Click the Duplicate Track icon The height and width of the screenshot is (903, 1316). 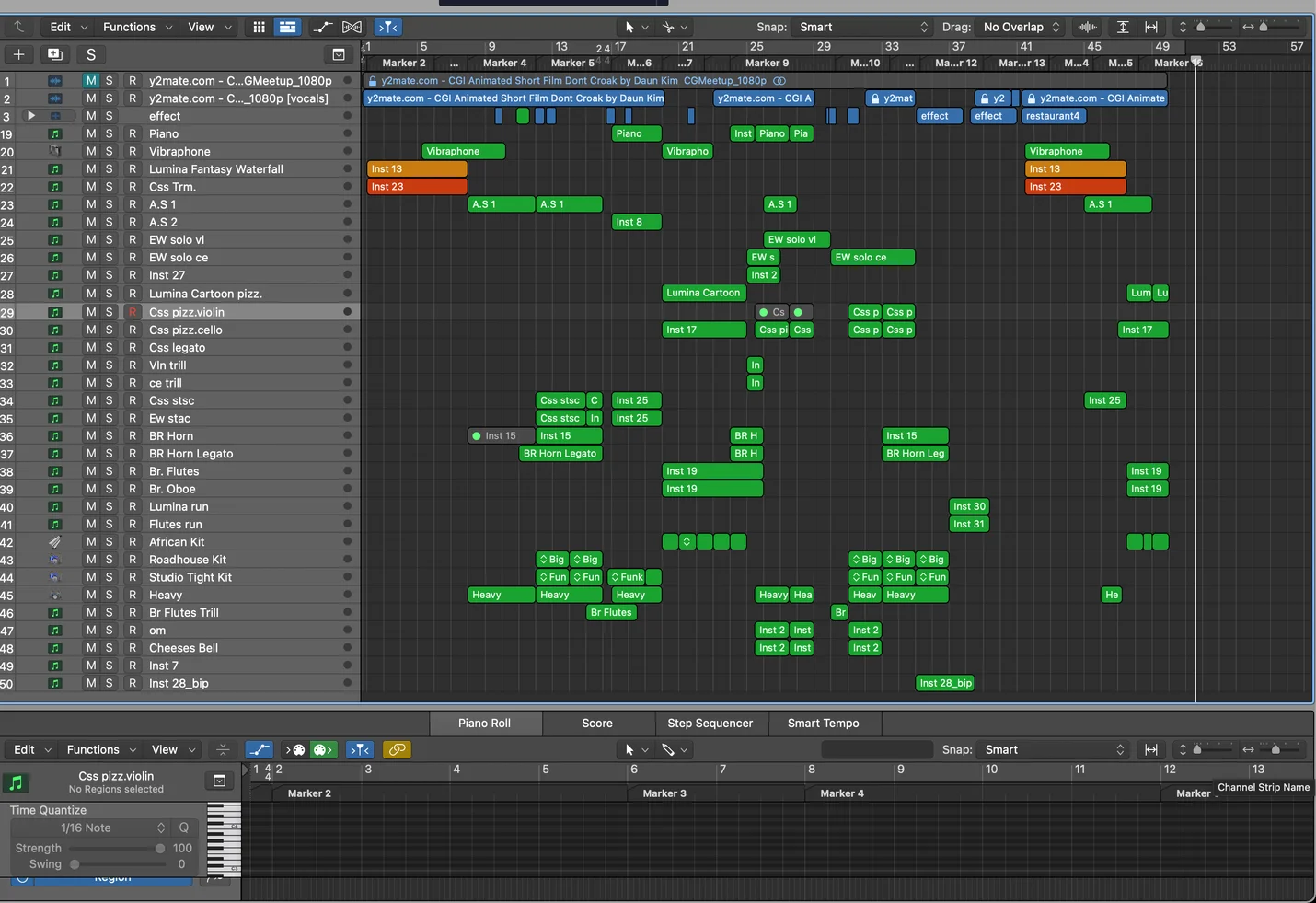tap(55, 54)
